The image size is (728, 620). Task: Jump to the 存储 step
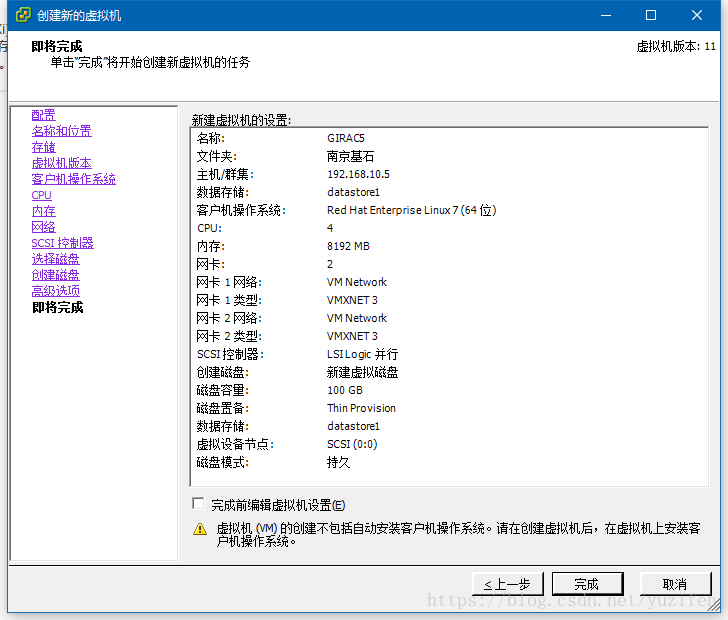(x=44, y=147)
